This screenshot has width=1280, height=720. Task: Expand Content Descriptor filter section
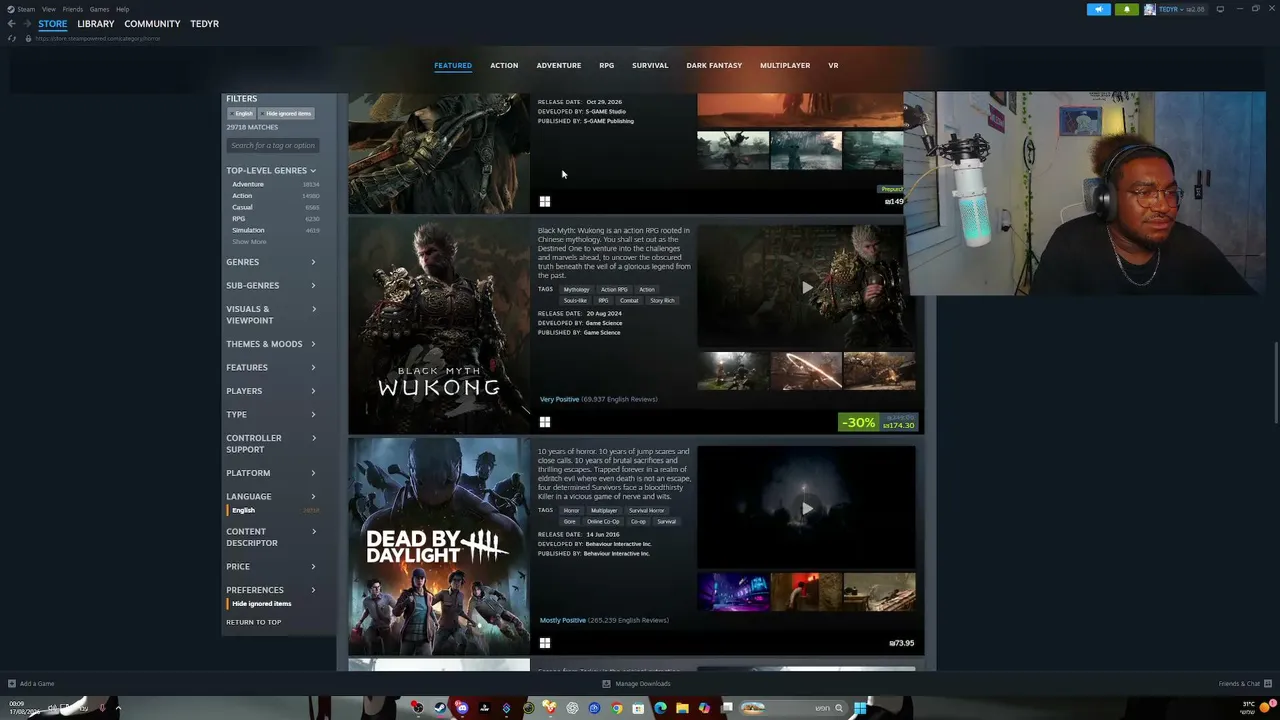tap(271, 537)
